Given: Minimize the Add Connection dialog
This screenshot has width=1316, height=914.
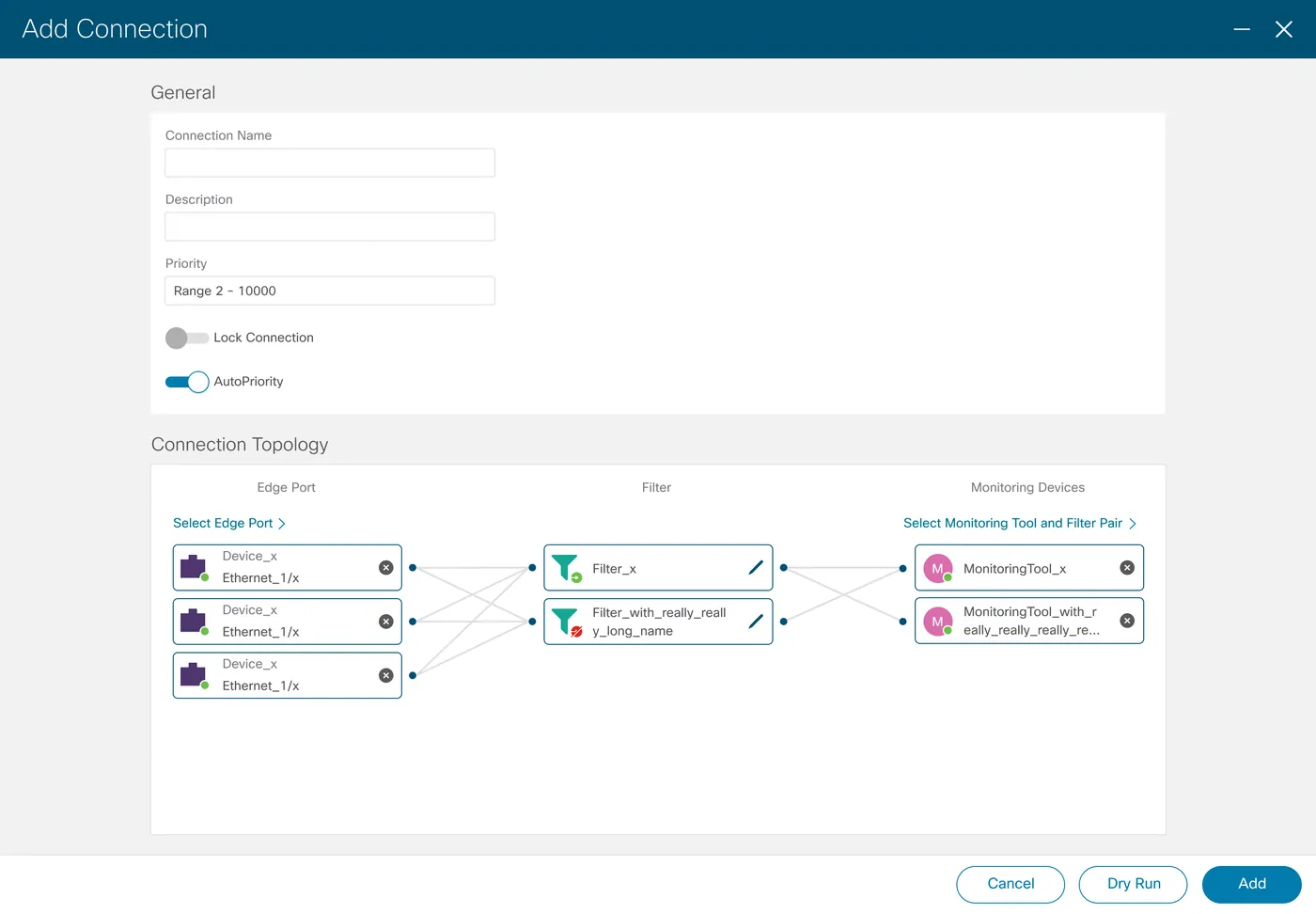Looking at the screenshot, I should pyautogui.click(x=1242, y=29).
